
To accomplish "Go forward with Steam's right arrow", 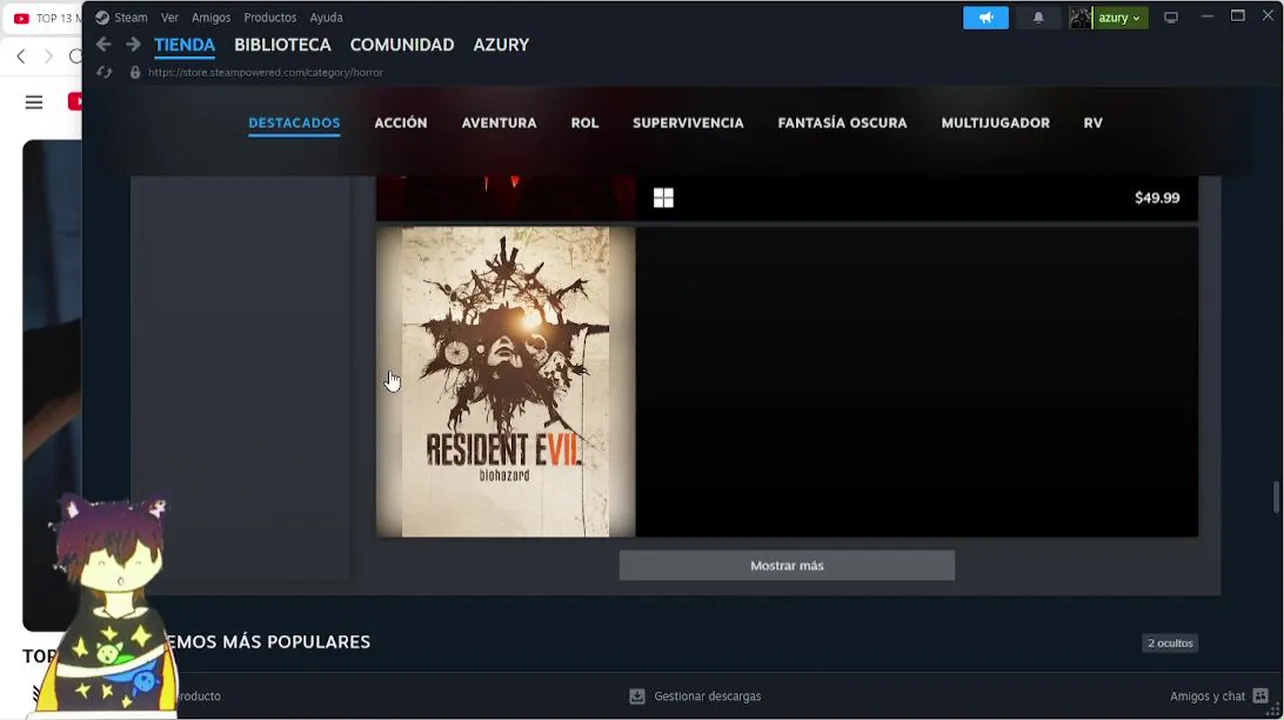I will click(x=133, y=45).
